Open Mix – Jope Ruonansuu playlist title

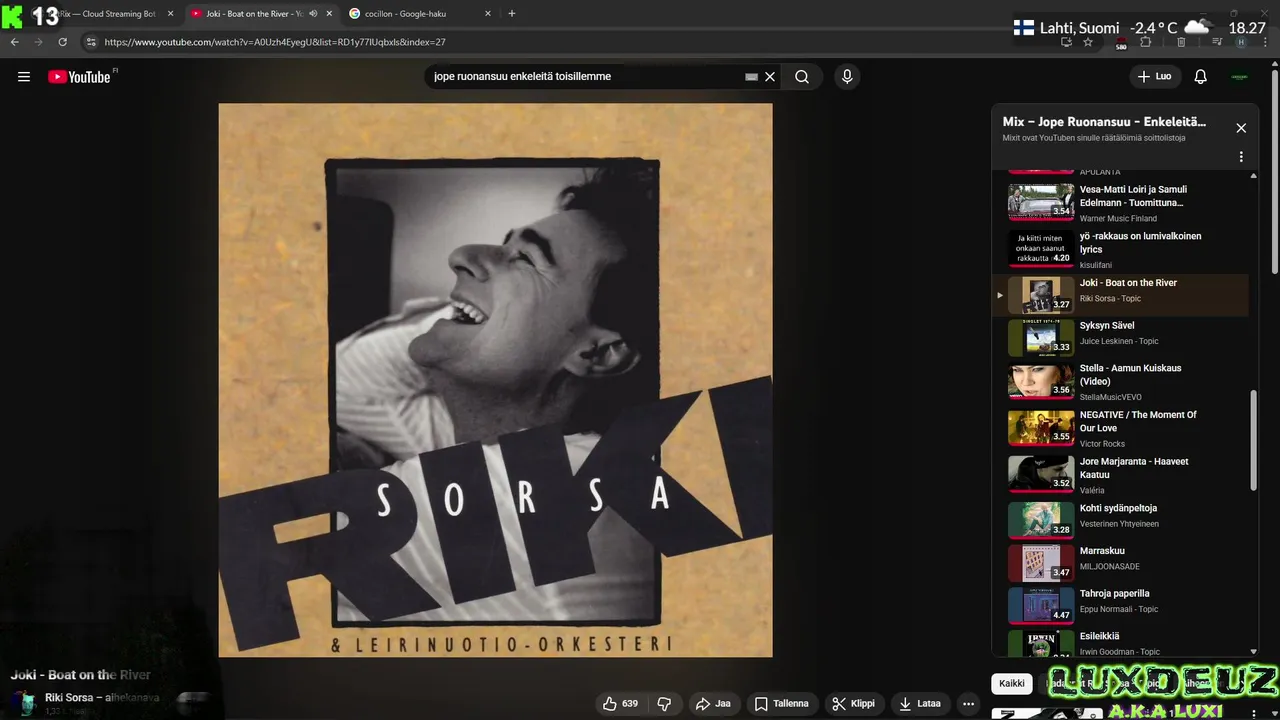(1104, 122)
